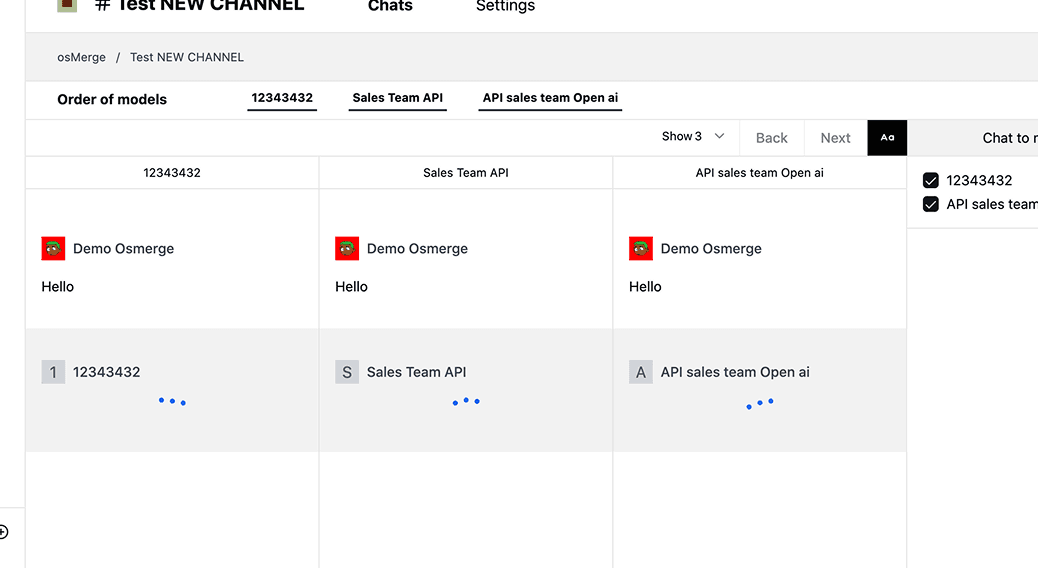Click Demo Osmerge avatar in 12343432 column
Screen dimensions: 1038x568
coord(53,249)
